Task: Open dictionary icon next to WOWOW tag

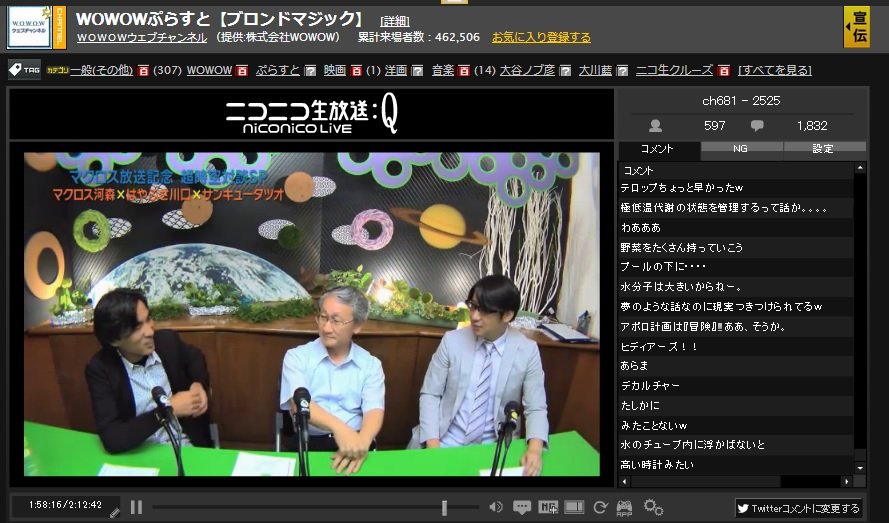Action: [x=242, y=70]
